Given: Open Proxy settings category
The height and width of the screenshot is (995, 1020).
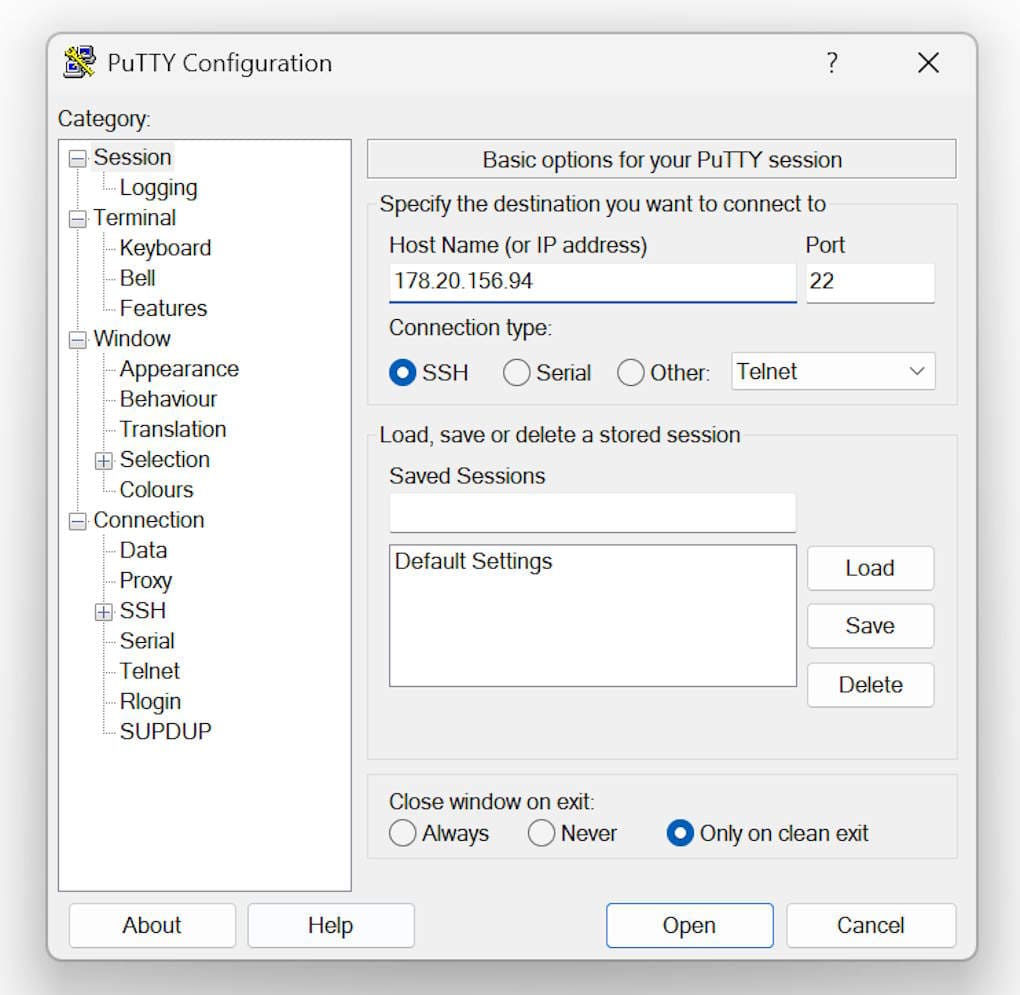Looking at the screenshot, I should 146,580.
